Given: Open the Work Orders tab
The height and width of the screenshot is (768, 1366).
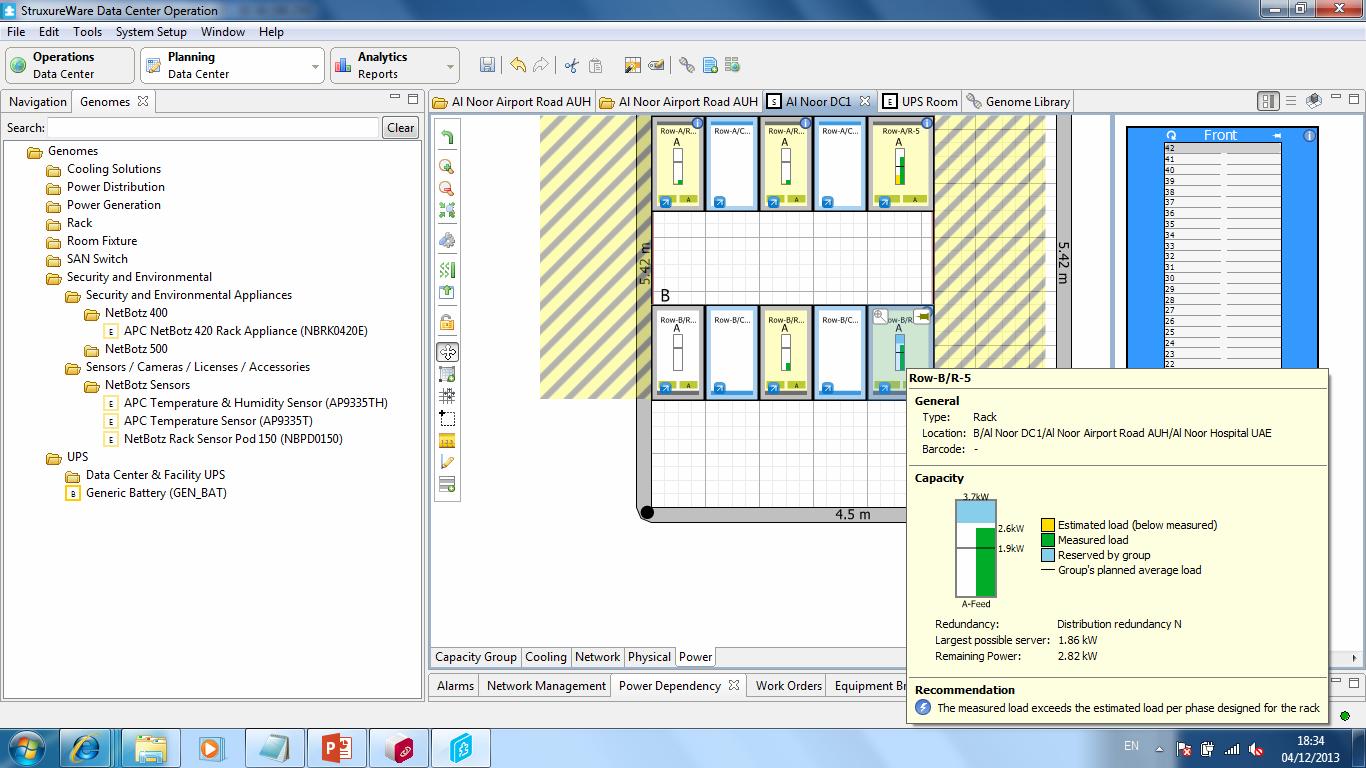Looking at the screenshot, I should point(788,685).
